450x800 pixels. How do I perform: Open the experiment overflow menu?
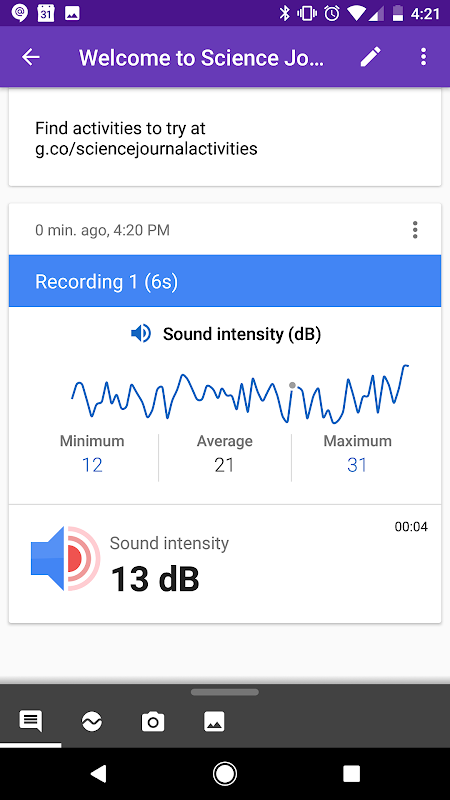tap(423, 57)
